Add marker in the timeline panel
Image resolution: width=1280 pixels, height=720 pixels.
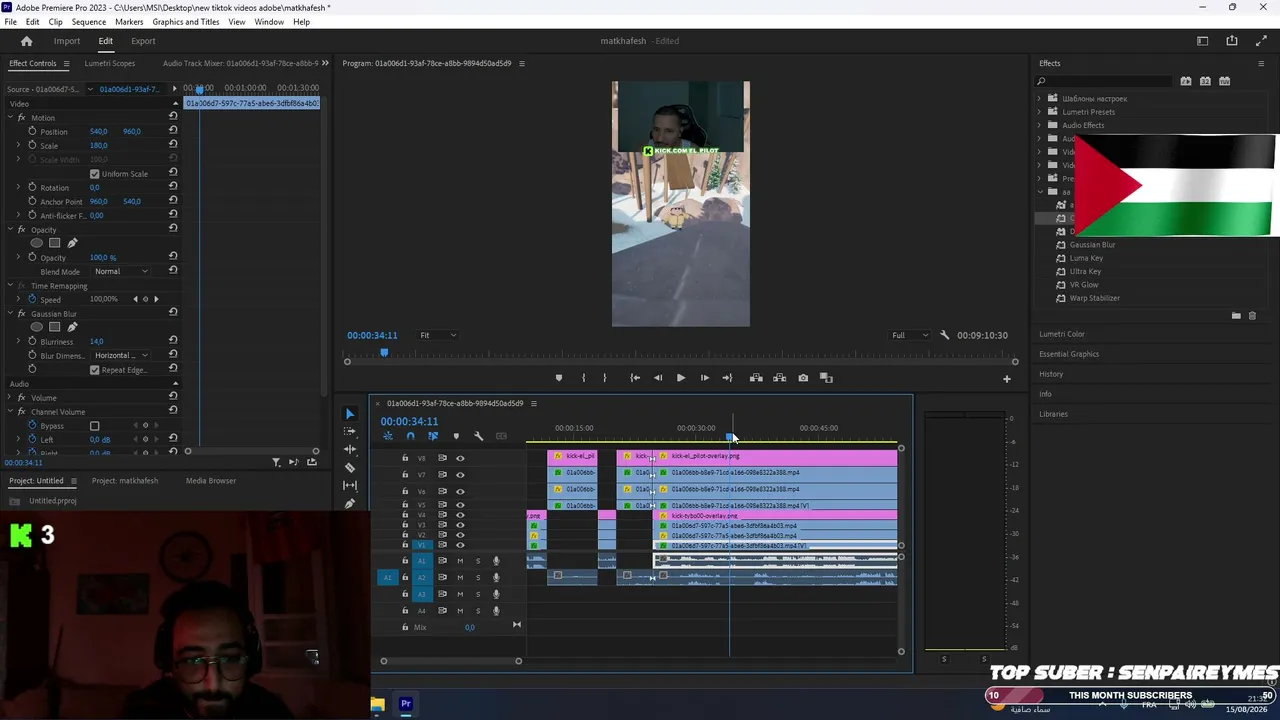coord(456,436)
